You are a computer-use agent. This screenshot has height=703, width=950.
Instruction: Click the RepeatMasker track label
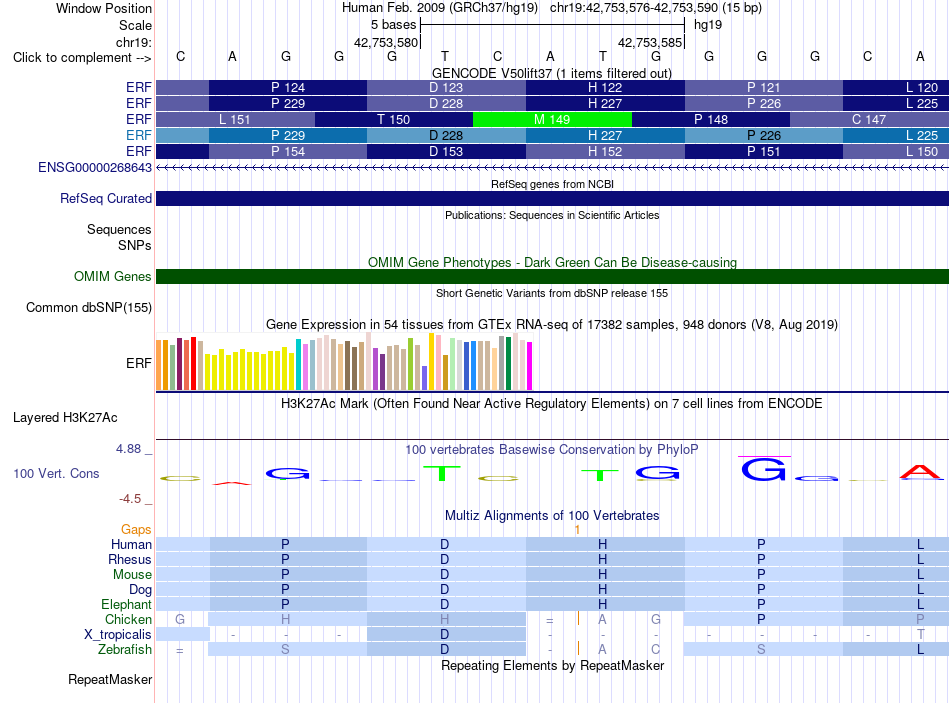point(110,679)
